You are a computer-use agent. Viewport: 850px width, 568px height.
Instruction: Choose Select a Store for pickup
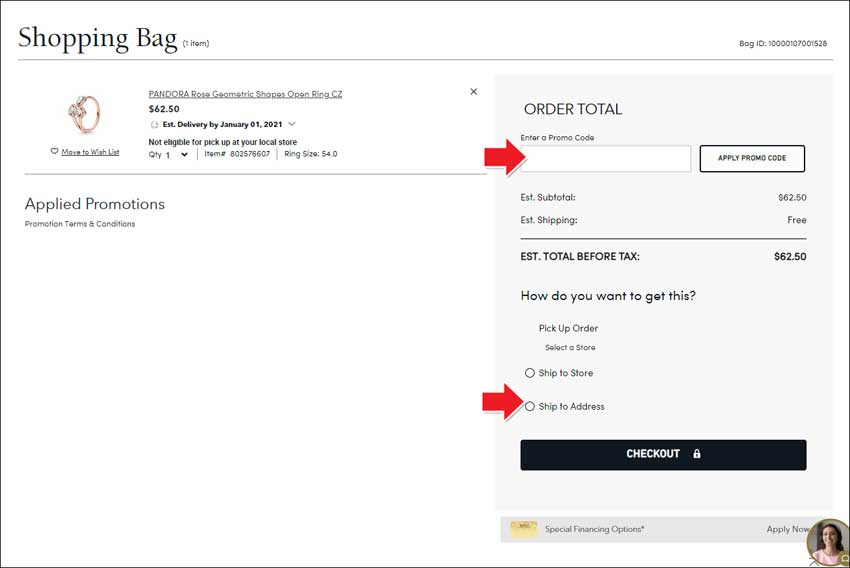(570, 347)
